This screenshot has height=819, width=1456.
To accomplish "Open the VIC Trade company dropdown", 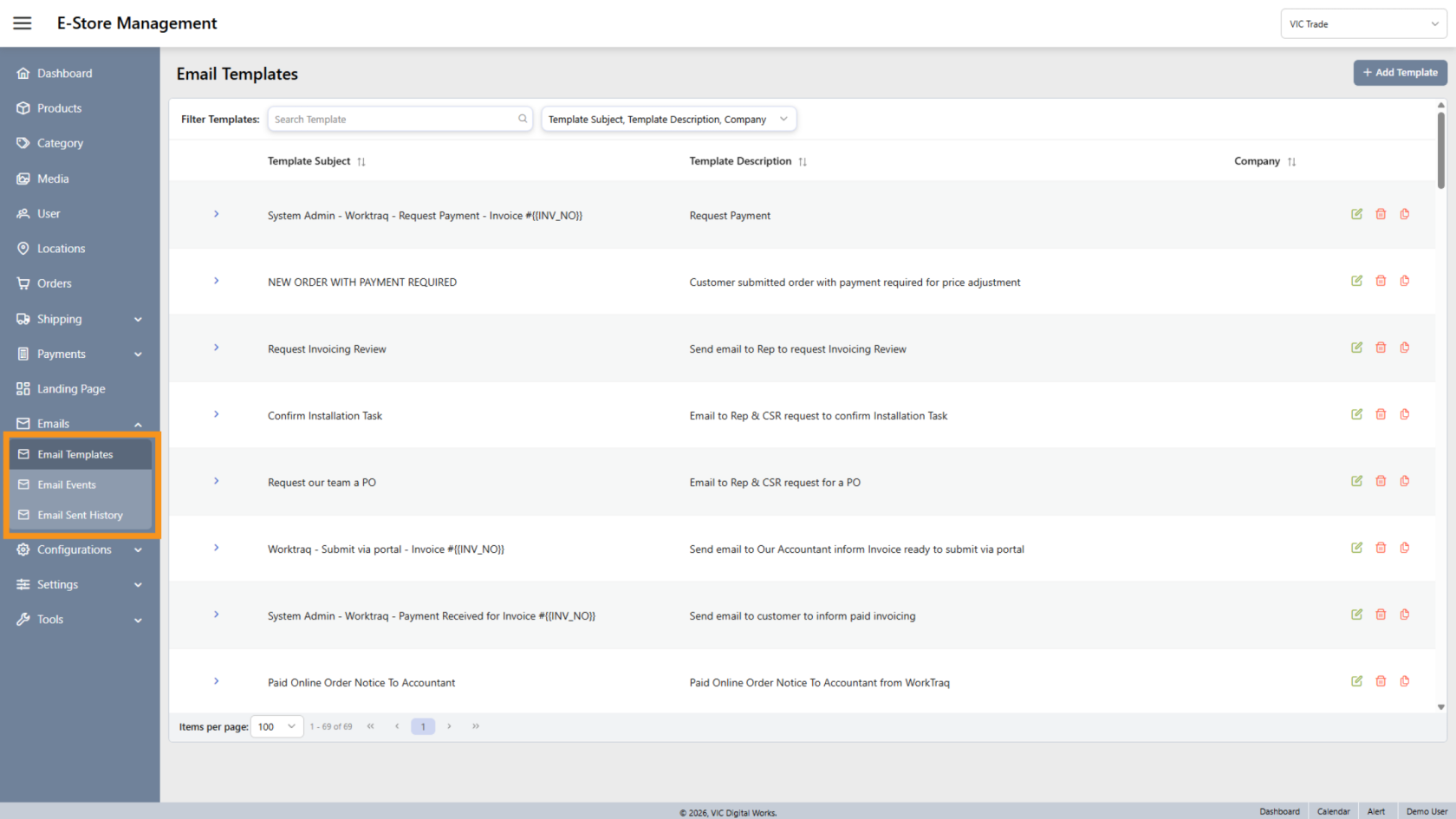I will point(1362,24).
